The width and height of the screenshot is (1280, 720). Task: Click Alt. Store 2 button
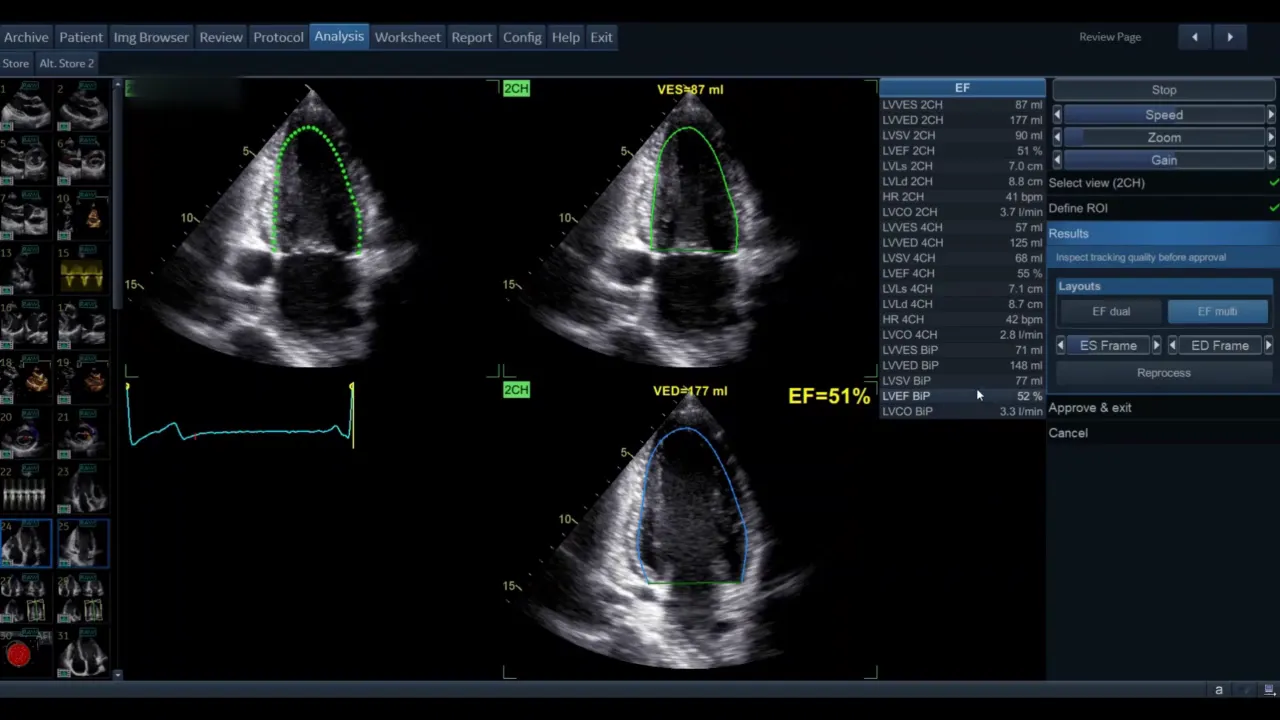67,63
